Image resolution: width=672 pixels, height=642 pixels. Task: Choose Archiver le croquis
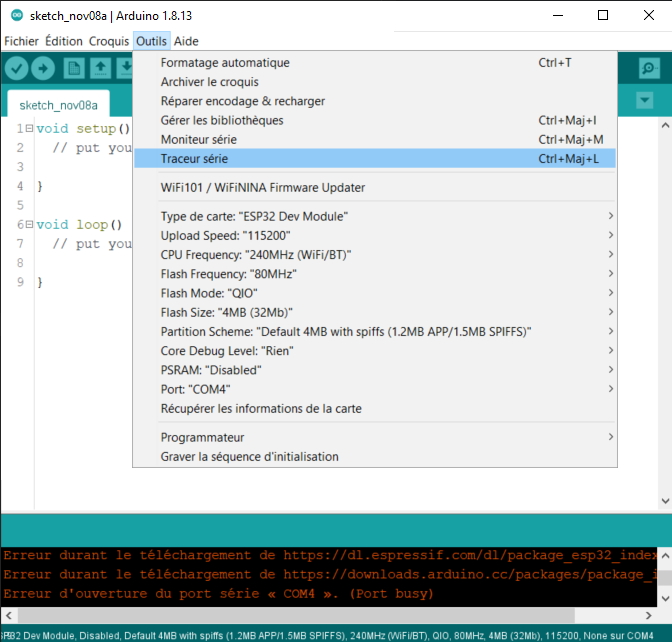(375, 82)
